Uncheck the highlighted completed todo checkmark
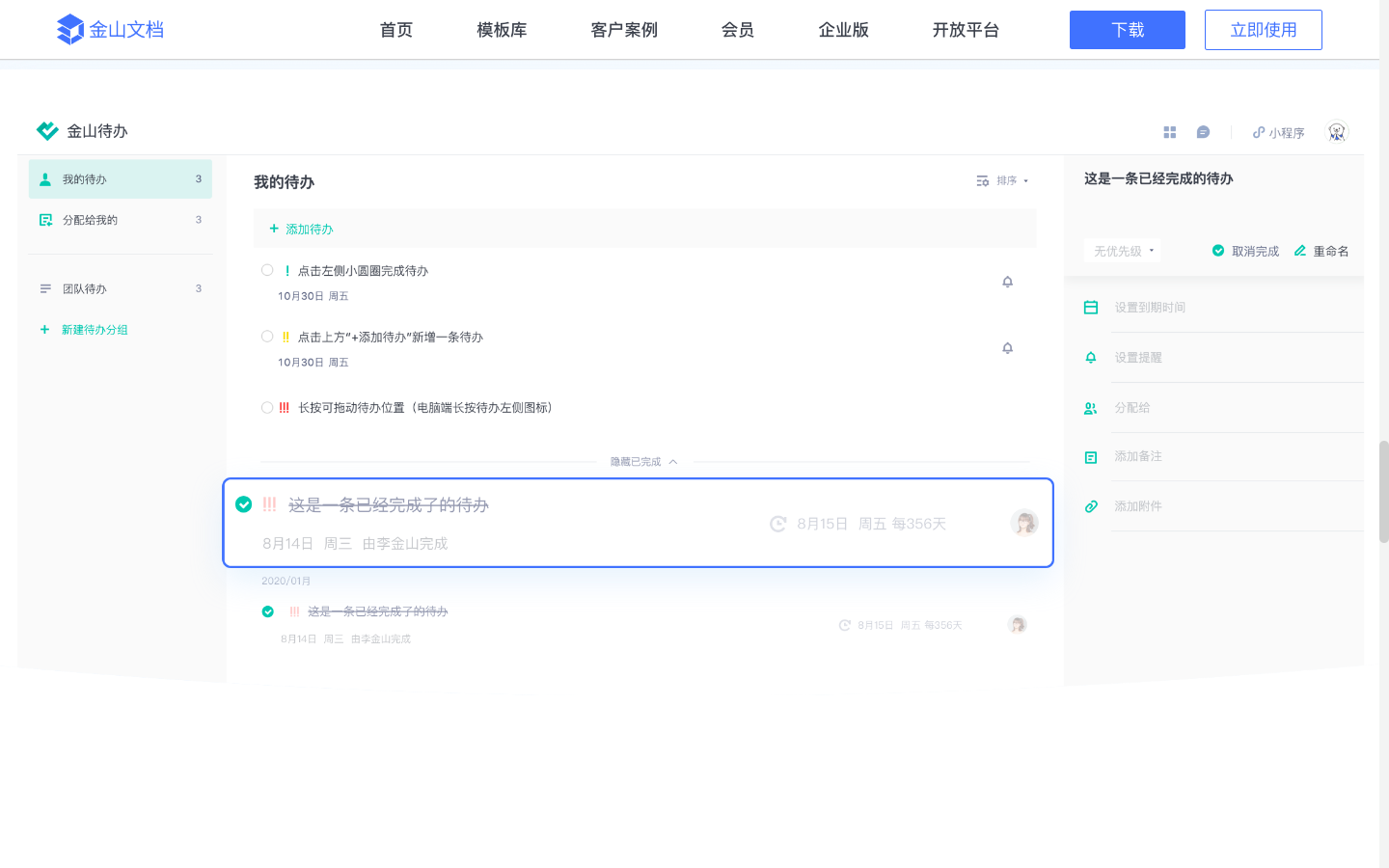This screenshot has width=1389, height=868. click(244, 504)
